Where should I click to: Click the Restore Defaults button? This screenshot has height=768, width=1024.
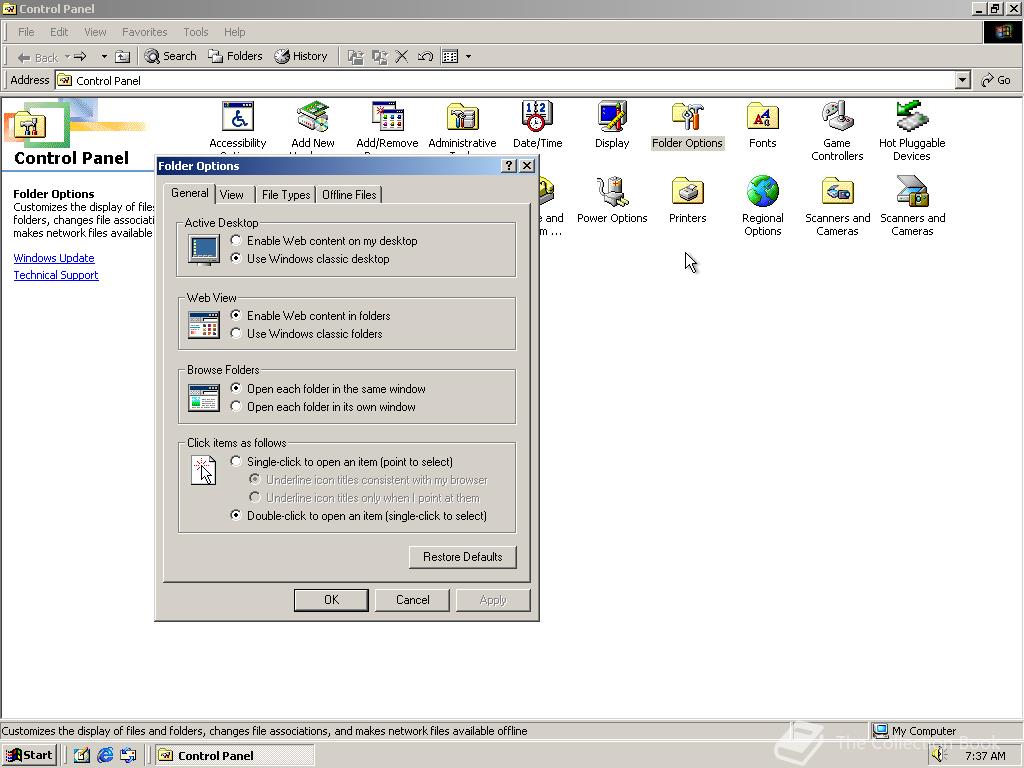point(462,557)
